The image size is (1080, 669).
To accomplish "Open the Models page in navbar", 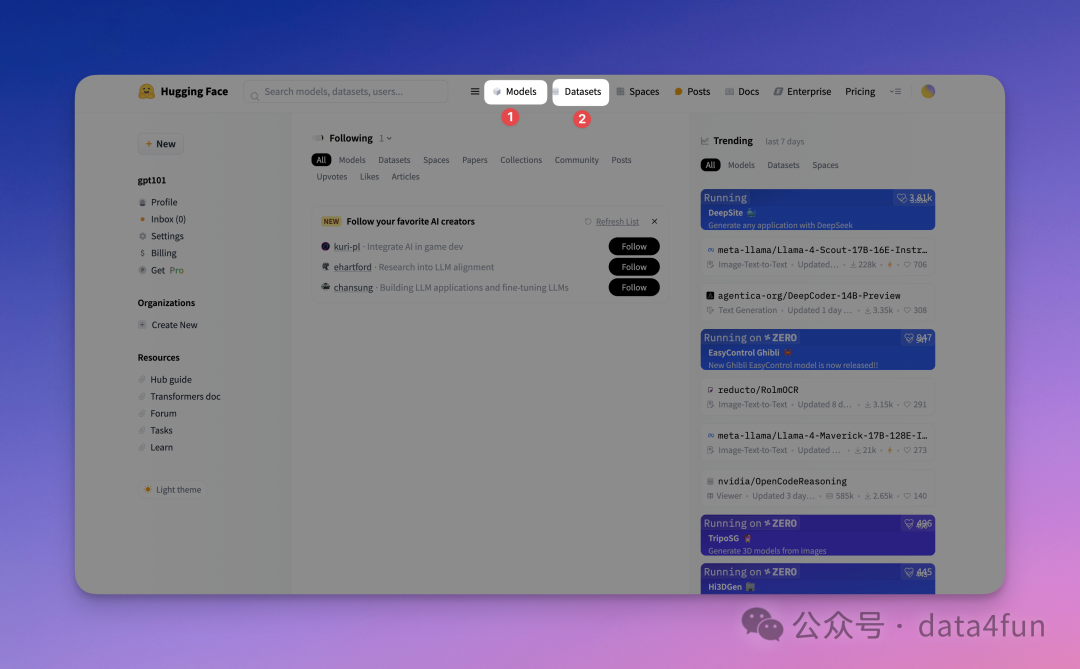I will tap(515, 92).
